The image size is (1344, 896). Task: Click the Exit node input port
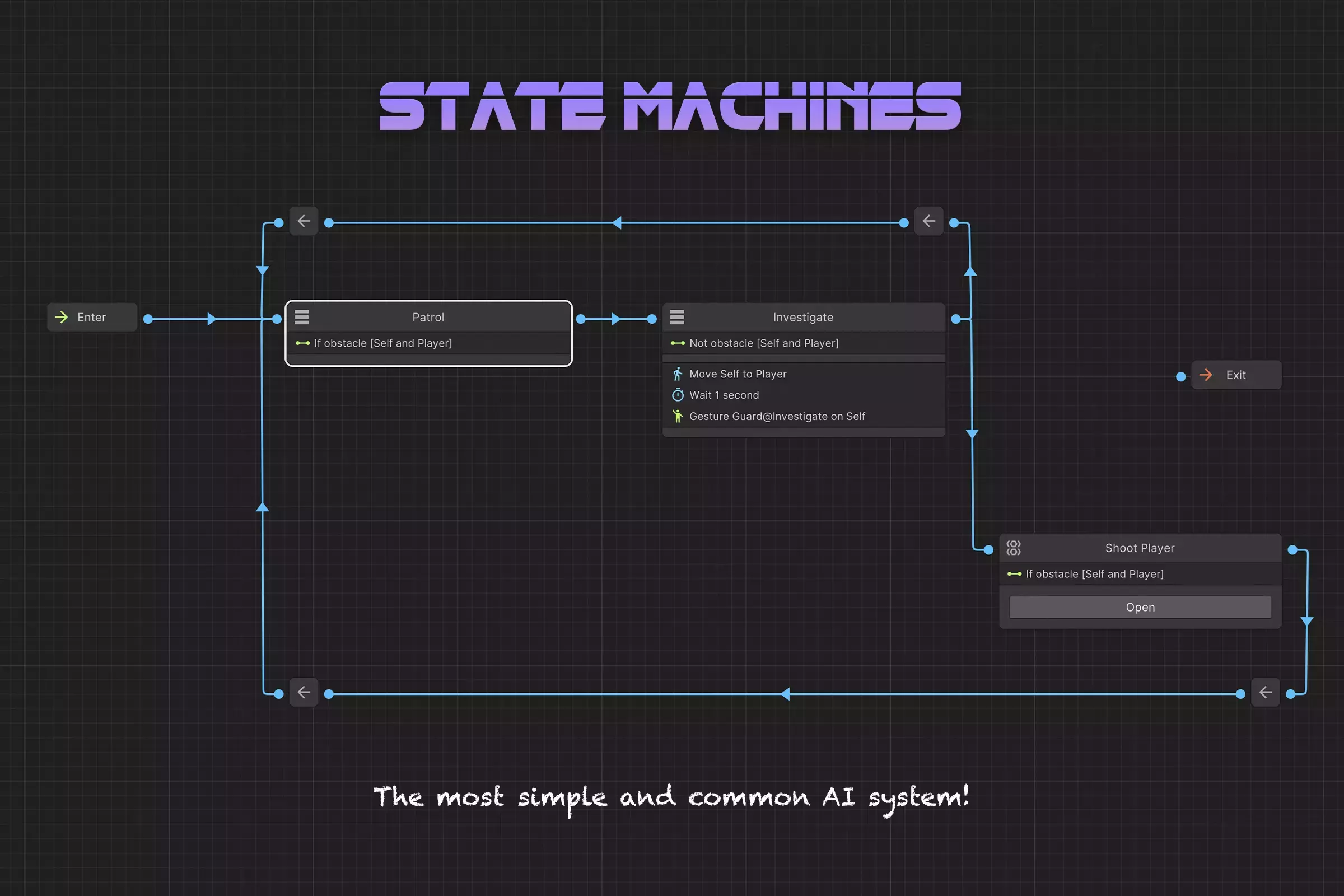1181,376
